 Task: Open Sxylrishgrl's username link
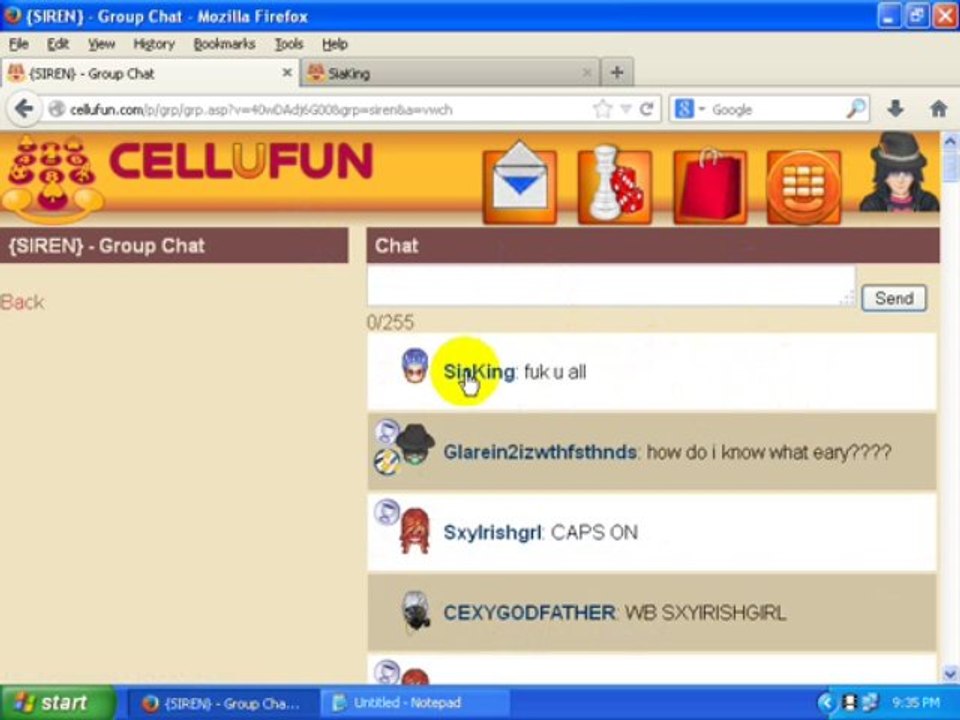point(492,532)
